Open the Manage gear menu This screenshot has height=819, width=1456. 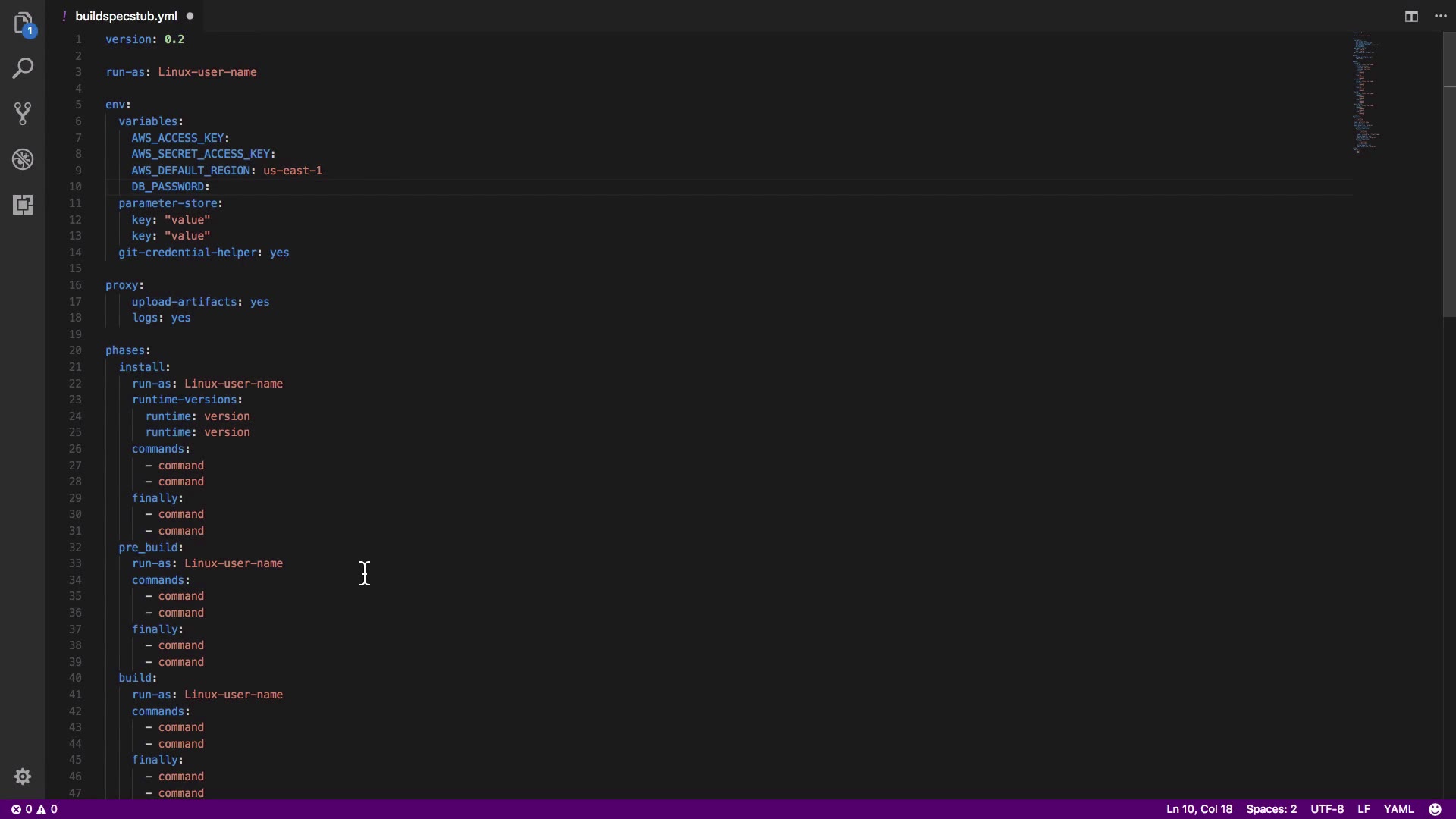(x=23, y=777)
